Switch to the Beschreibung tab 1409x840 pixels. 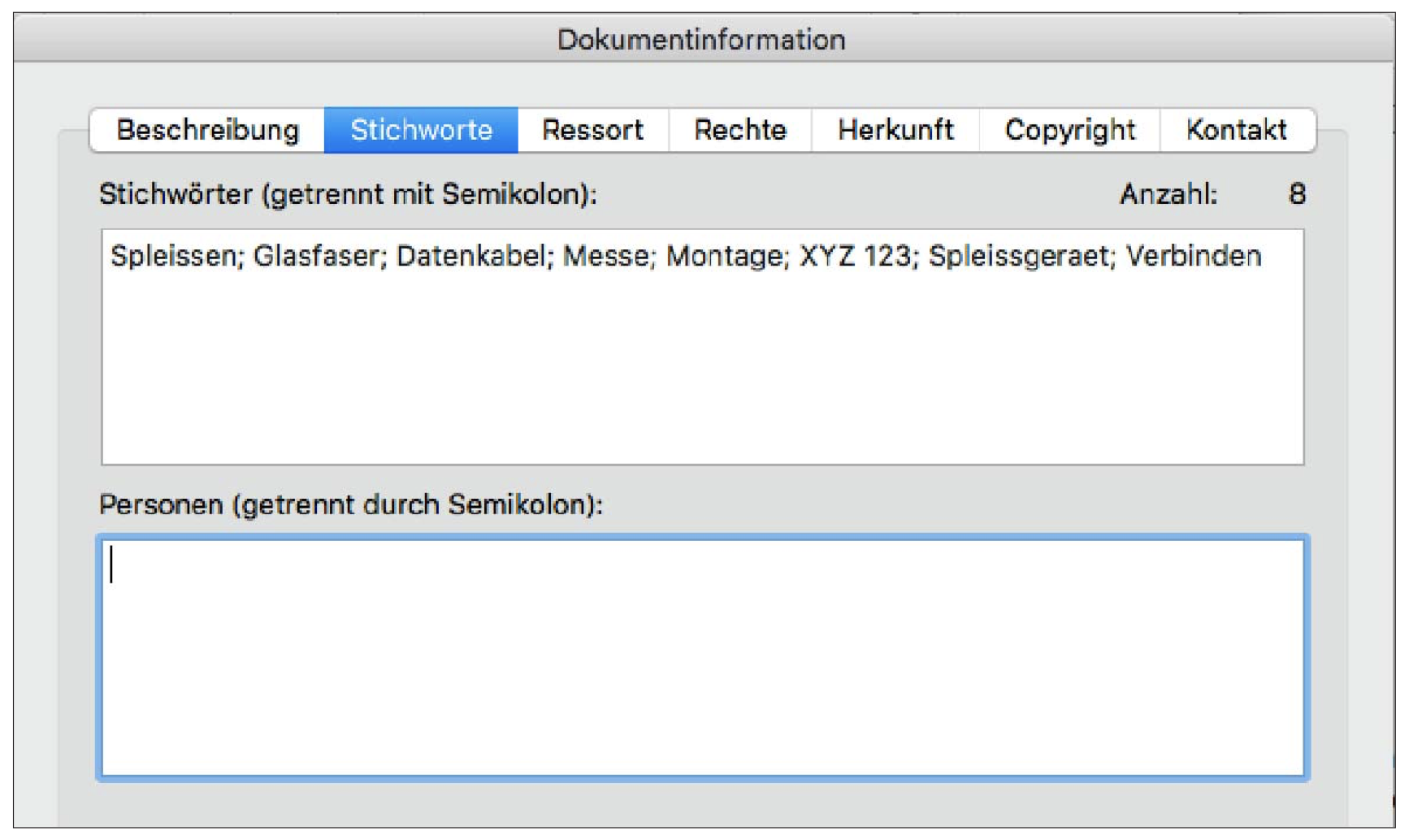coord(207,130)
